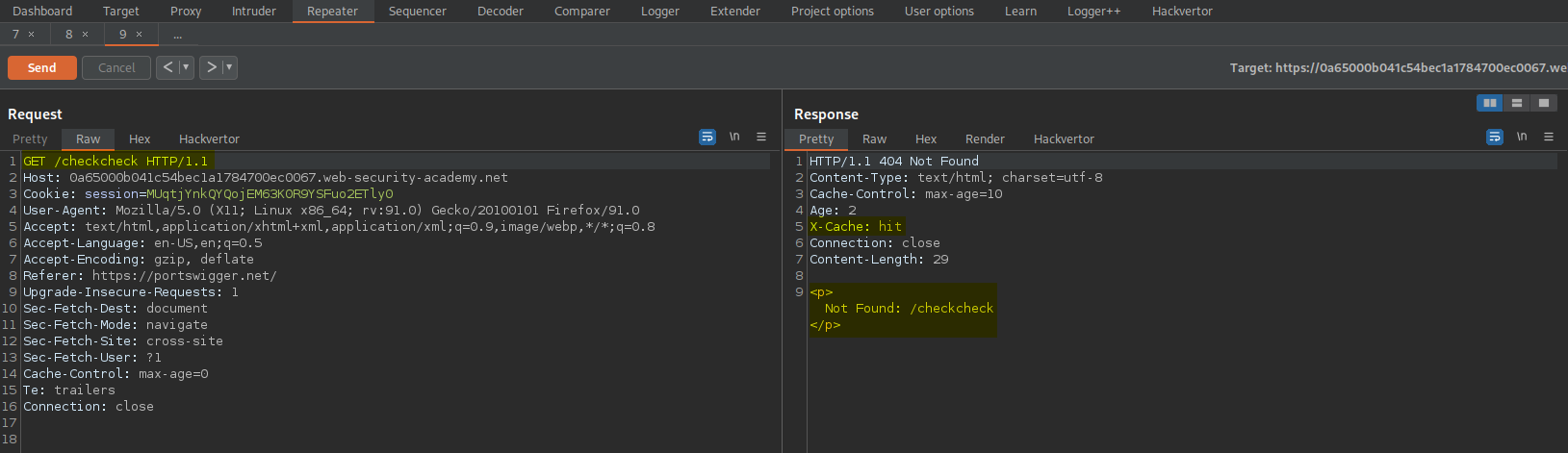Switch Request view to Pretty
This screenshot has height=453, width=1568.
pyautogui.click(x=30, y=138)
